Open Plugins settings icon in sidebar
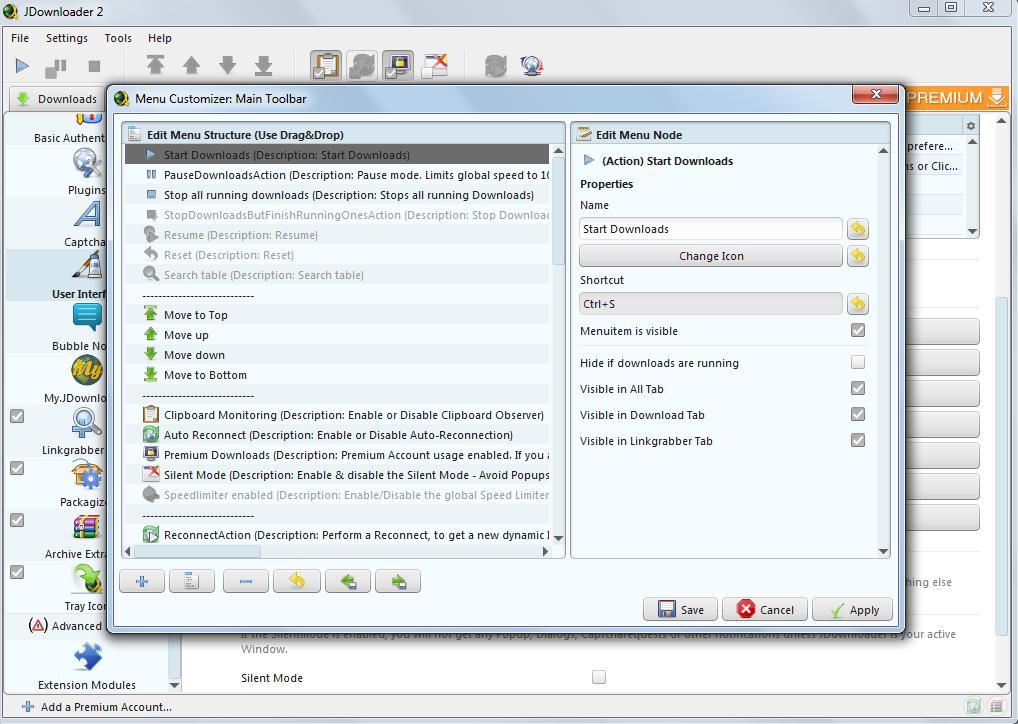Screen dimensions: 1018x724 point(87,164)
